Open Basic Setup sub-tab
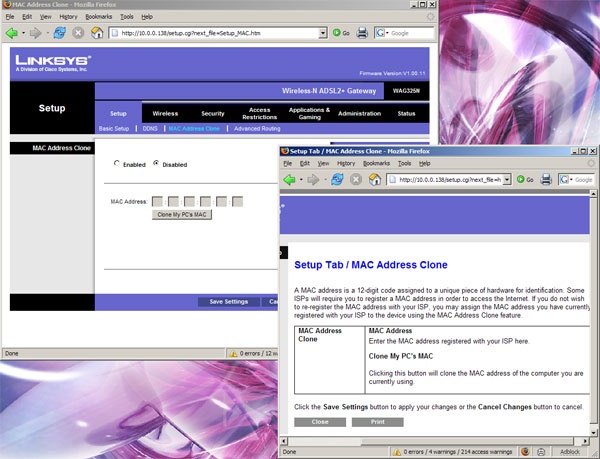600x459 pixels. tap(114, 129)
